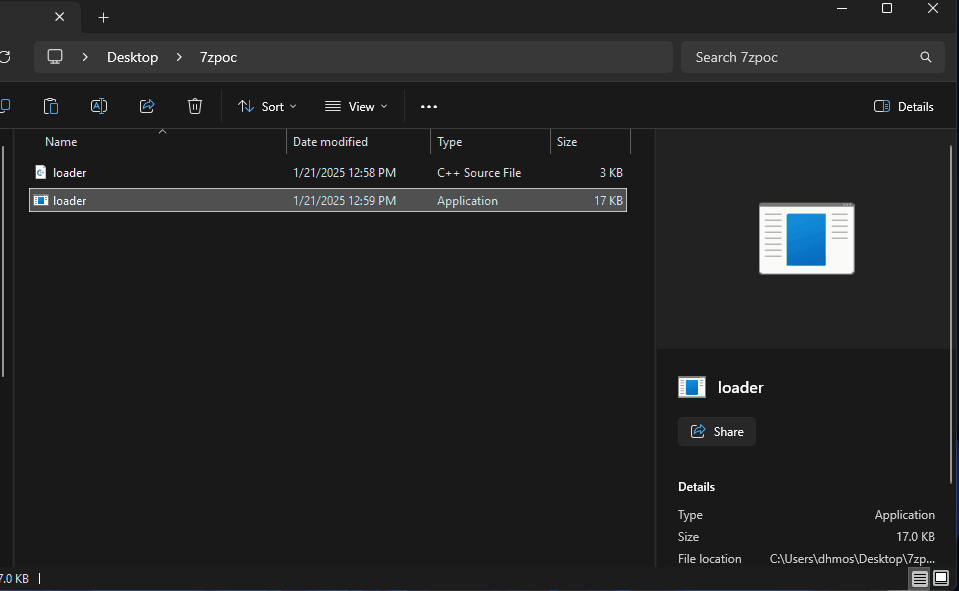Image resolution: width=959 pixels, height=591 pixels.
Task: Click the Paste clipboard icon
Action: tap(51, 106)
